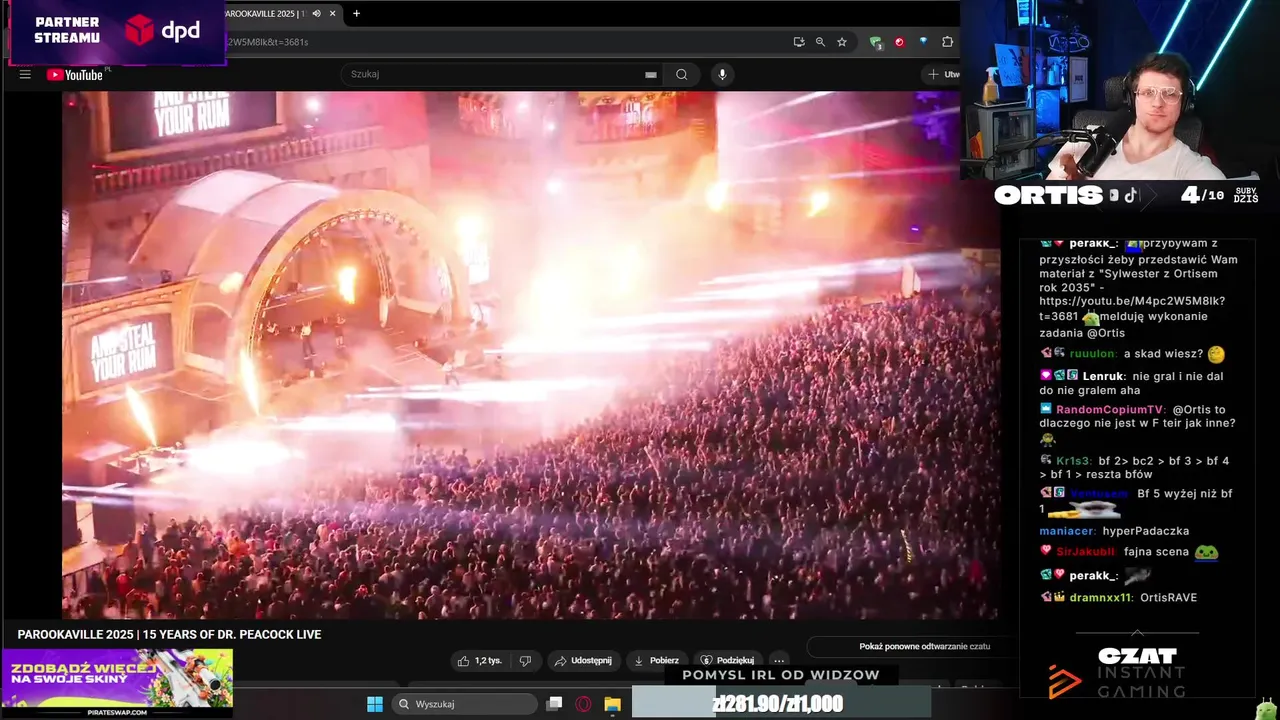Screen dimensions: 1280x720
Task: Open the Windows Start menu
Action: coord(375,704)
